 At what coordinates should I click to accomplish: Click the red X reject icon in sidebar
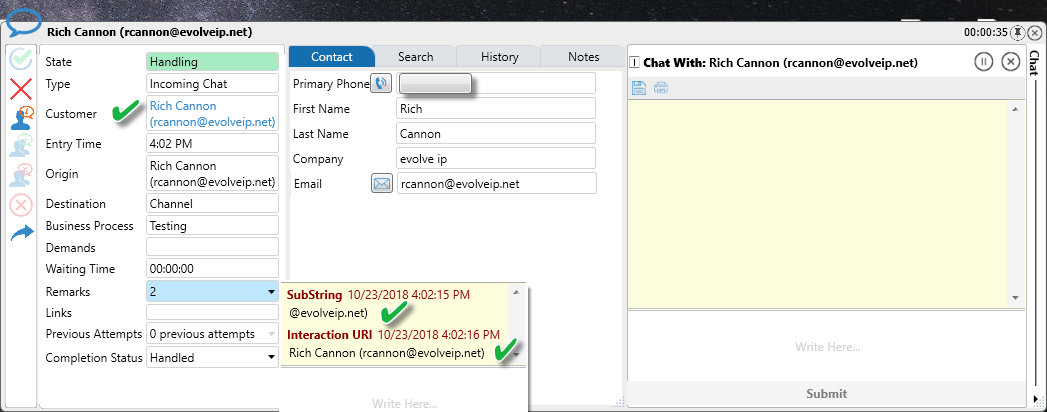(20, 90)
